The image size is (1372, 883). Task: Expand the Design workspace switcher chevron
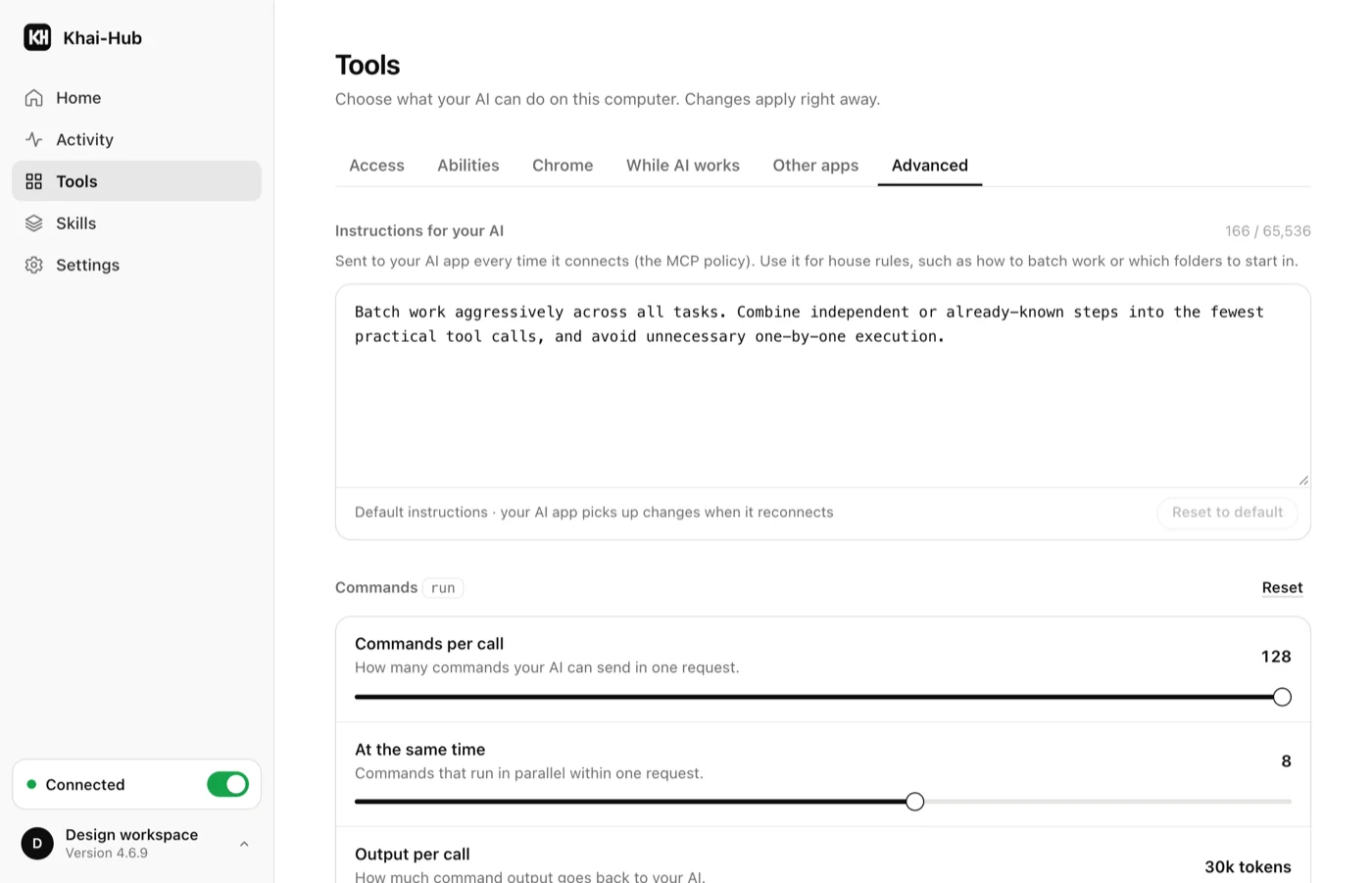(x=244, y=844)
